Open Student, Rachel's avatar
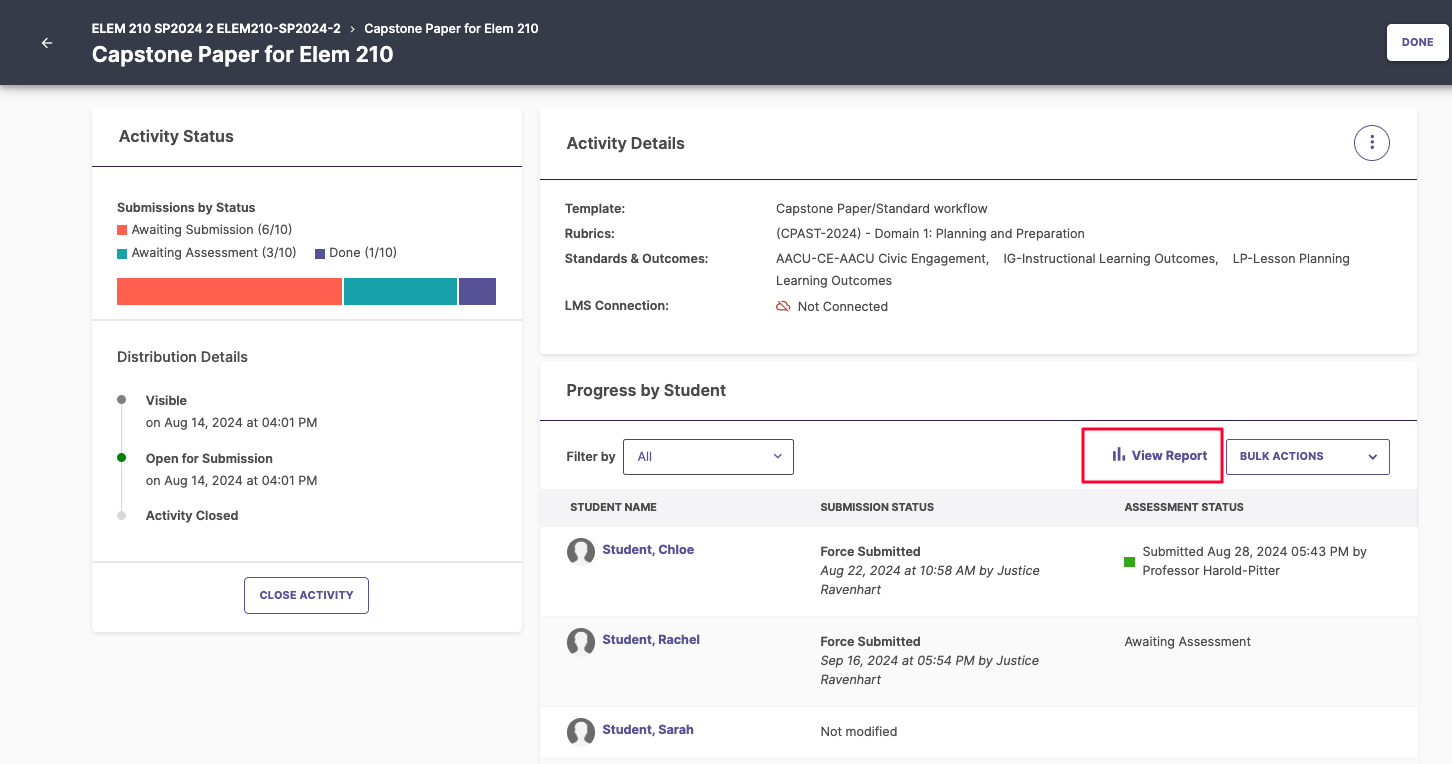 click(581, 642)
